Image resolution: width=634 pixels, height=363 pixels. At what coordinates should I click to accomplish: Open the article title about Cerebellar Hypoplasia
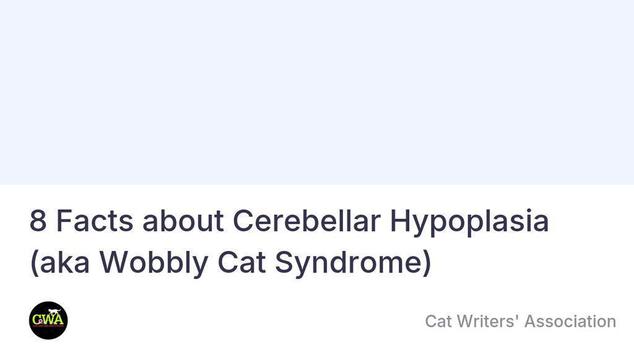(x=290, y=242)
